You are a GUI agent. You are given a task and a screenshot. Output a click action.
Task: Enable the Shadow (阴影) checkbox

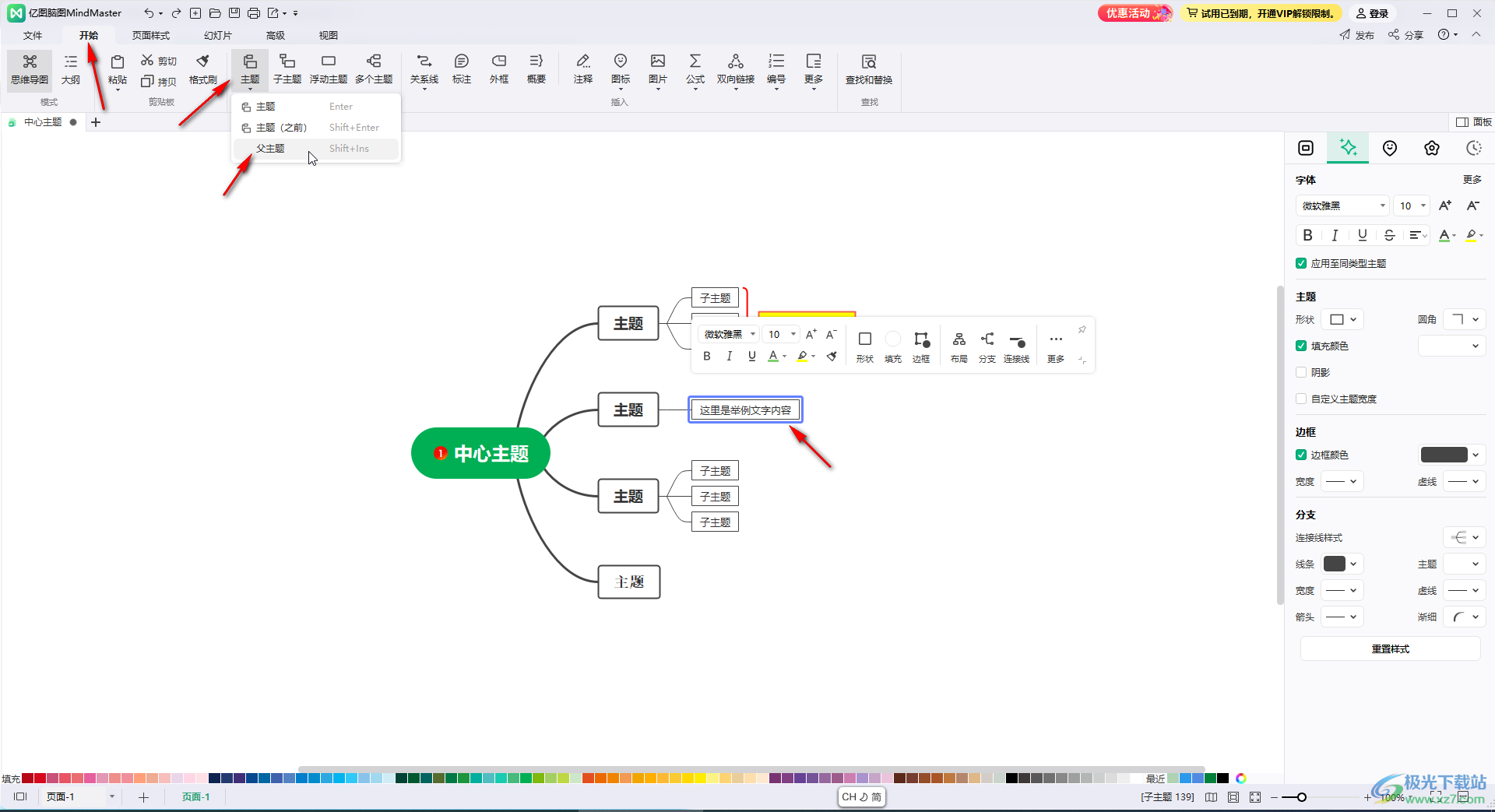(1301, 372)
